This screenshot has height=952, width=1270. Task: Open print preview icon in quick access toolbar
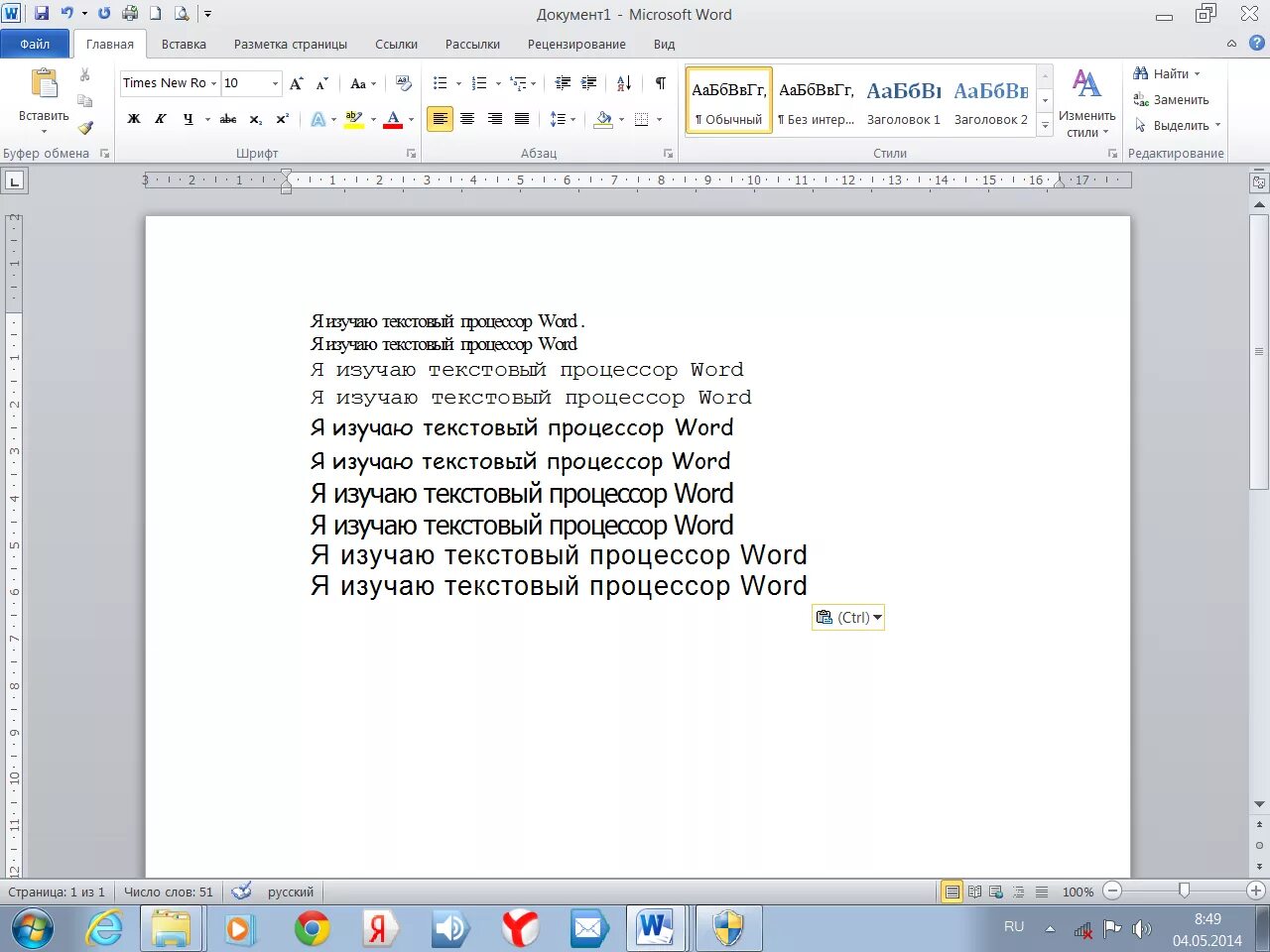(182, 14)
